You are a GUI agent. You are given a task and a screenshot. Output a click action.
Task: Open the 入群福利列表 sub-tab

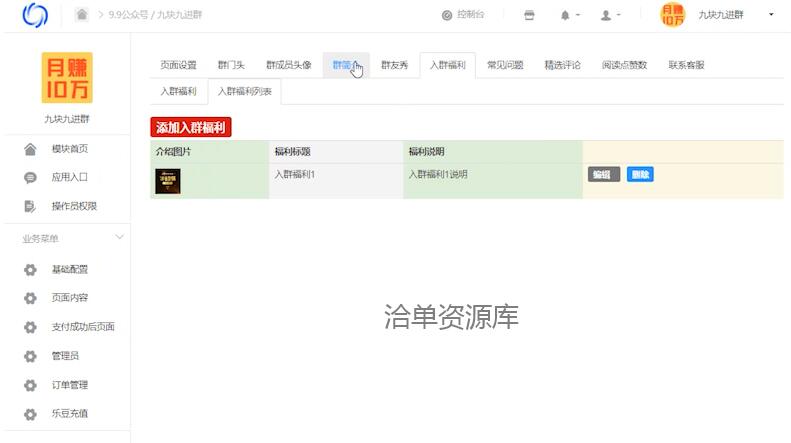click(245, 91)
